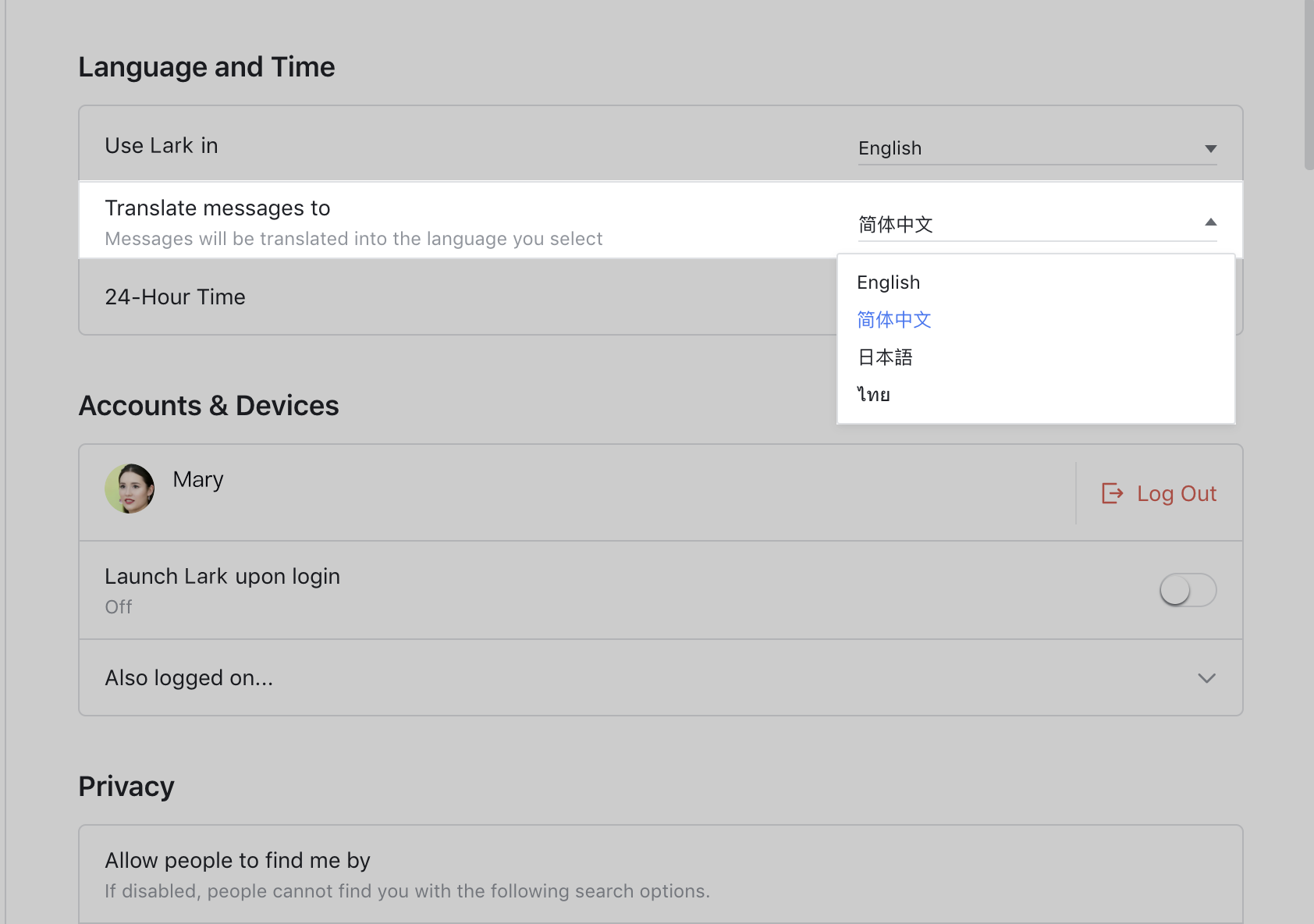Toggle the Launch Lark upon login switch
The width and height of the screenshot is (1314, 924).
pos(1187,590)
